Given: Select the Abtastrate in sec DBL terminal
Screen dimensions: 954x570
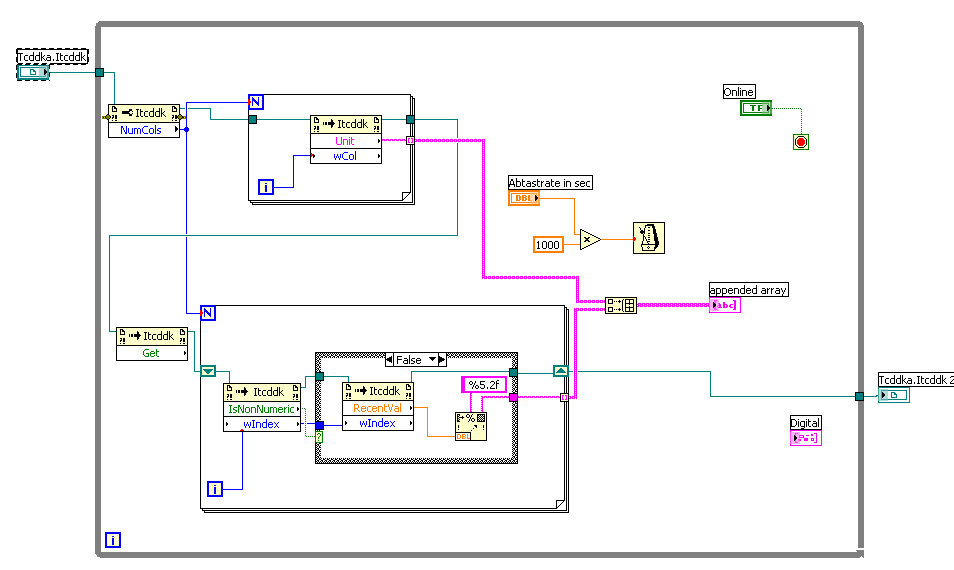Looking at the screenshot, I should pos(524,198).
